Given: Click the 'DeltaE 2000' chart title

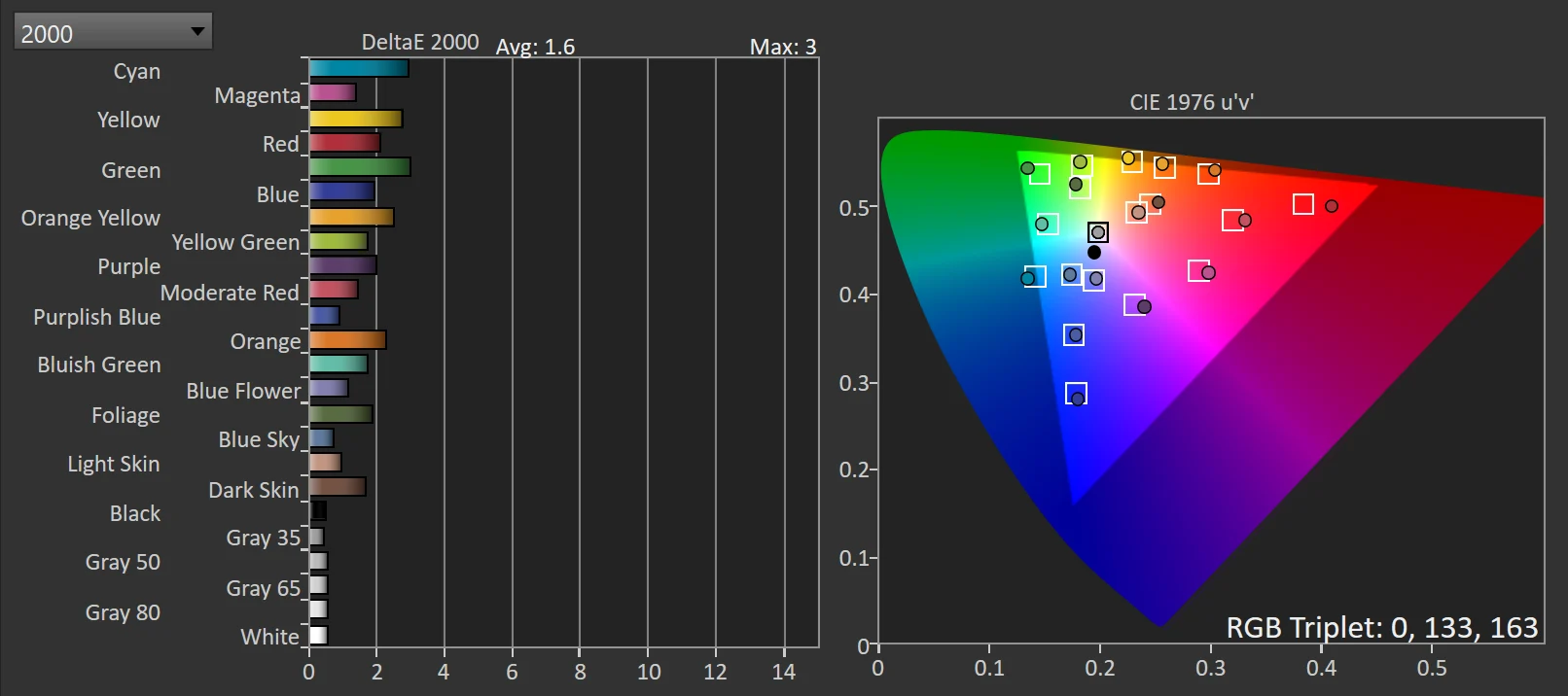Looking at the screenshot, I should click(x=420, y=42).
